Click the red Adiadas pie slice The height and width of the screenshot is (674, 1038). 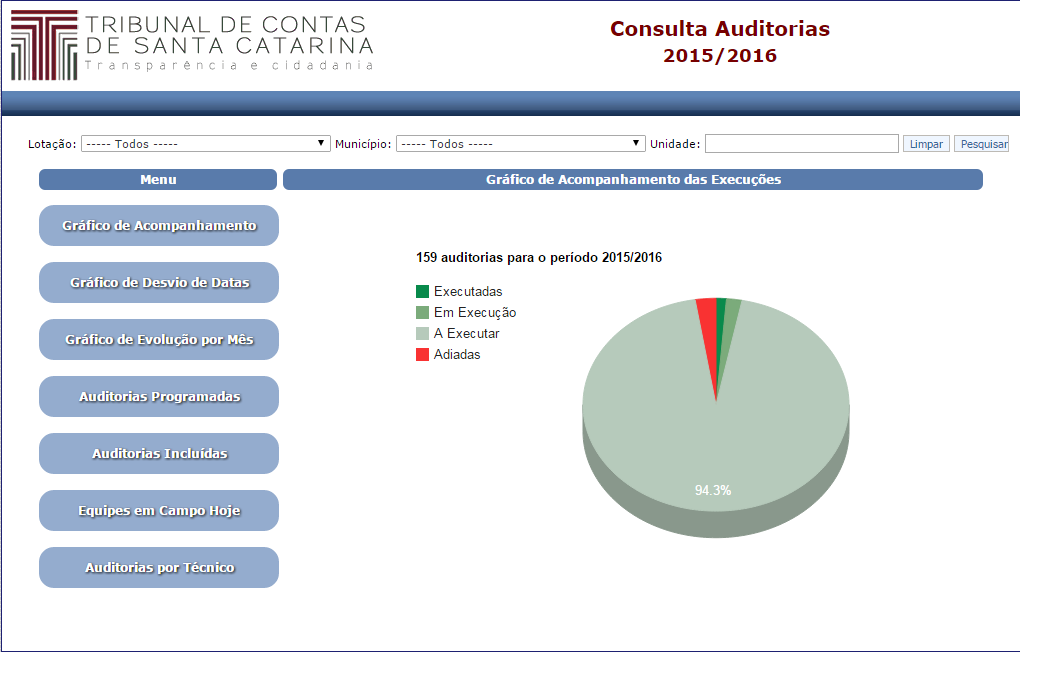[708, 331]
